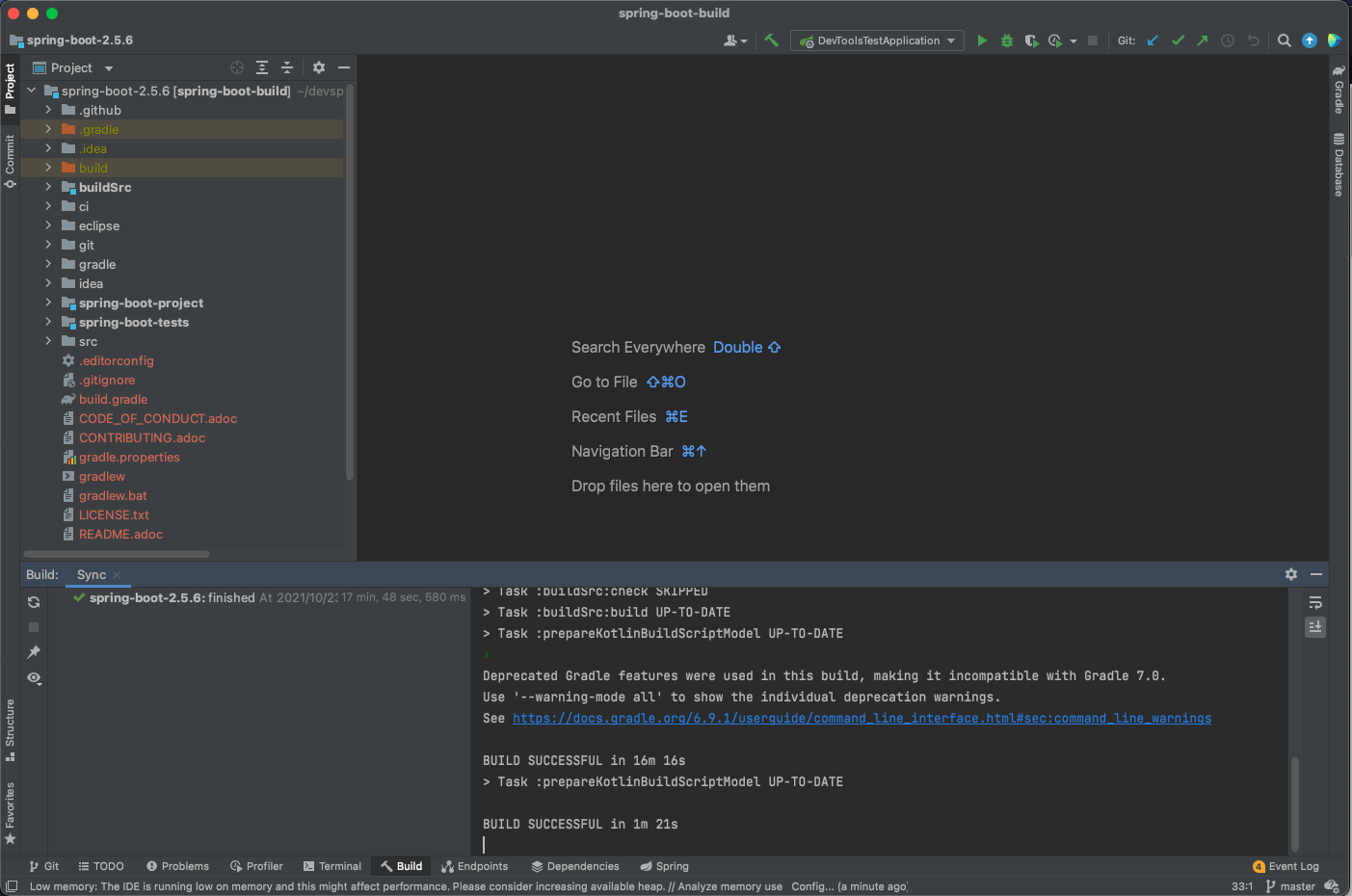Image resolution: width=1352 pixels, height=896 pixels.
Task: Reload Gradle sync in Build panel
Action: (x=34, y=602)
